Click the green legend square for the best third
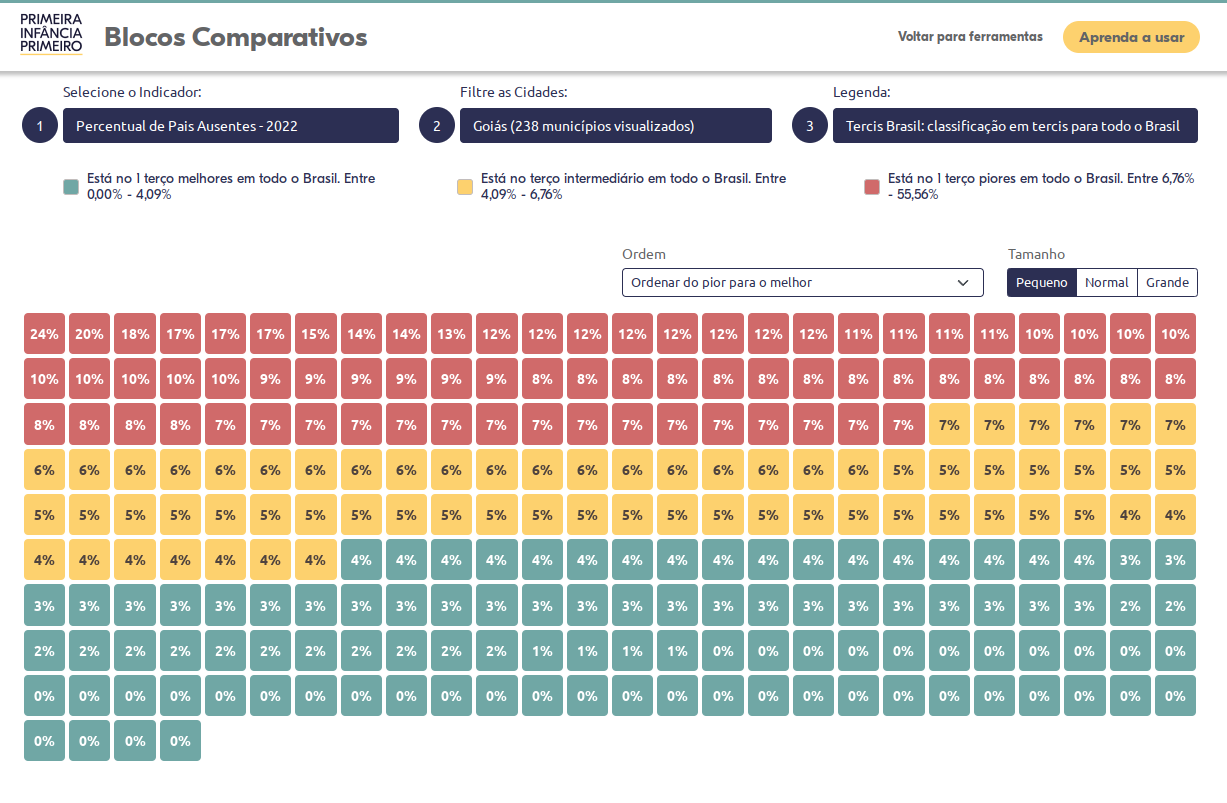 coord(71,187)
